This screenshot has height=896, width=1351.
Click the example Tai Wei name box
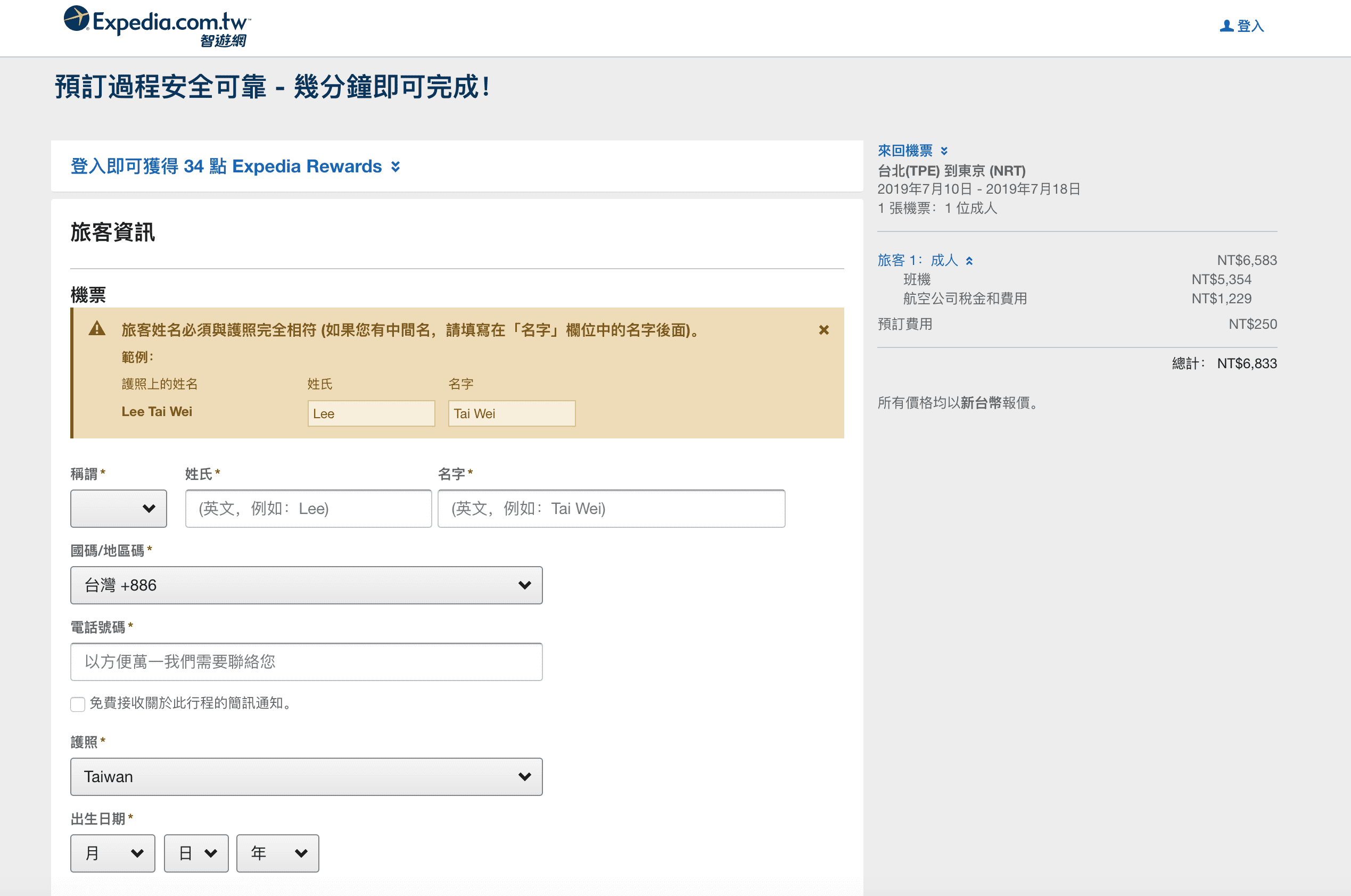[512, 413]
